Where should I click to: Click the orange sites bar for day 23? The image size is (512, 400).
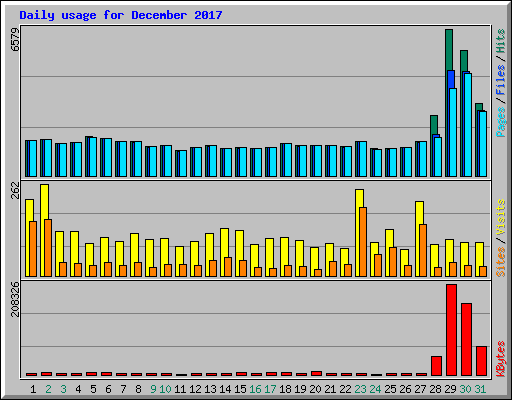(363, 242)
